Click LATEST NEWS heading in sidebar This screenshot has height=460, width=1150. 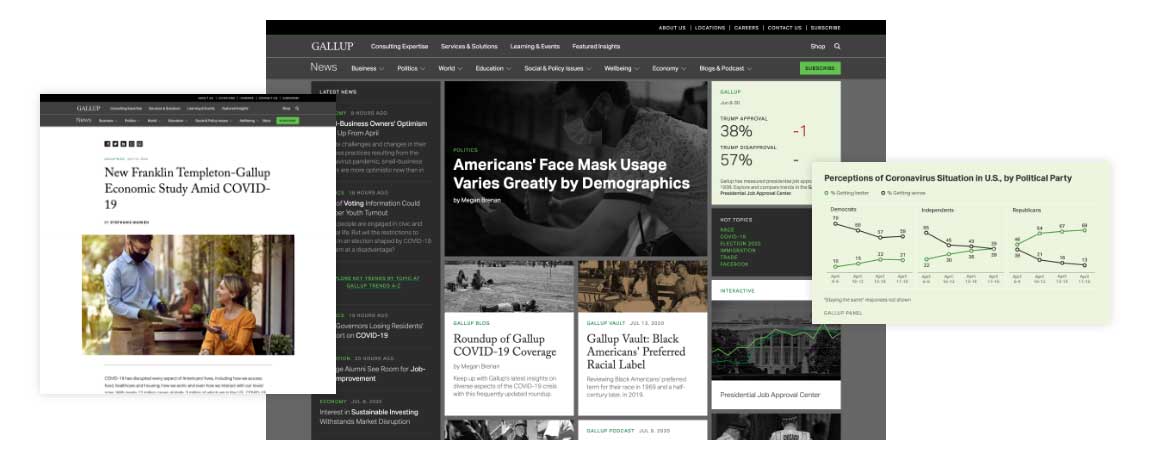pos(338,92)
